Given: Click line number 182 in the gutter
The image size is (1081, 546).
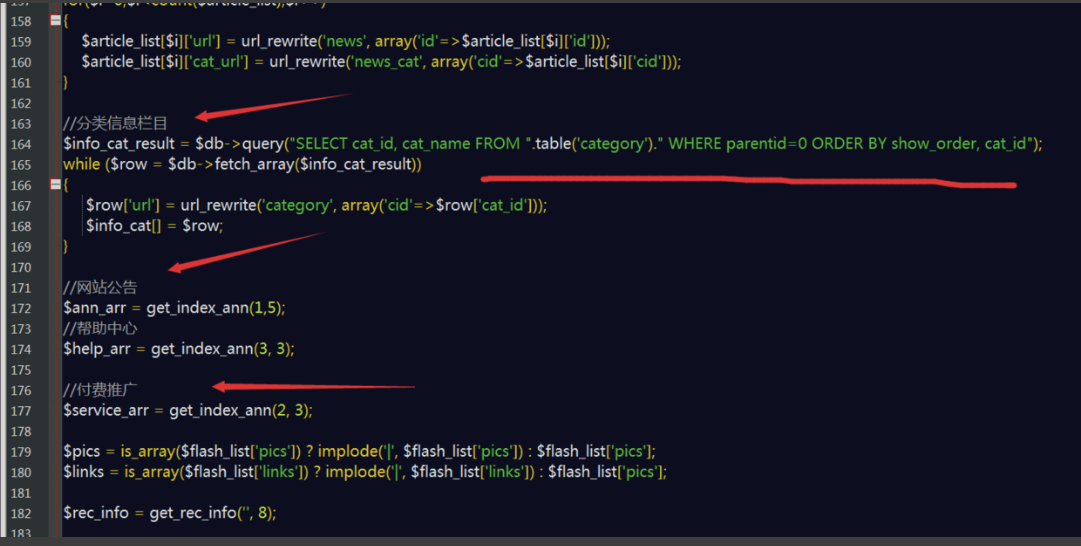Looking at the screenshot, I should click(21, 514).
